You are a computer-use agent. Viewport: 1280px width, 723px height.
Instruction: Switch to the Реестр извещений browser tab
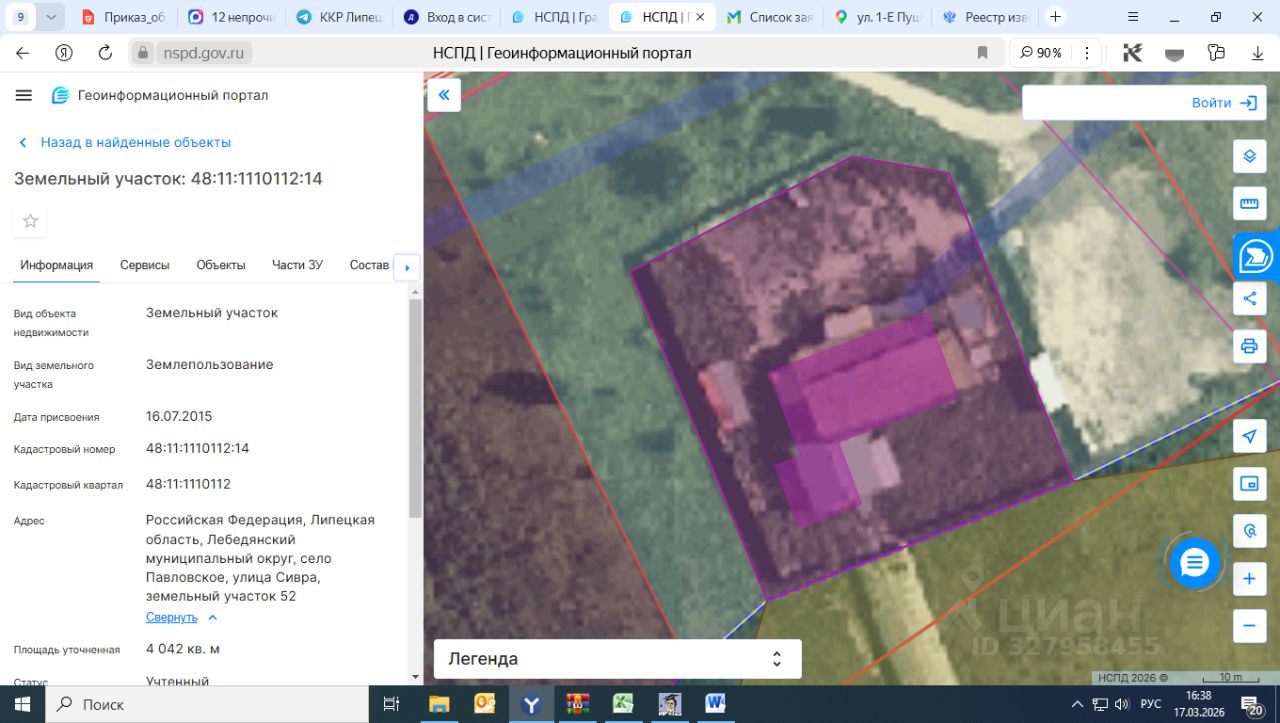[x=986, y=17]
